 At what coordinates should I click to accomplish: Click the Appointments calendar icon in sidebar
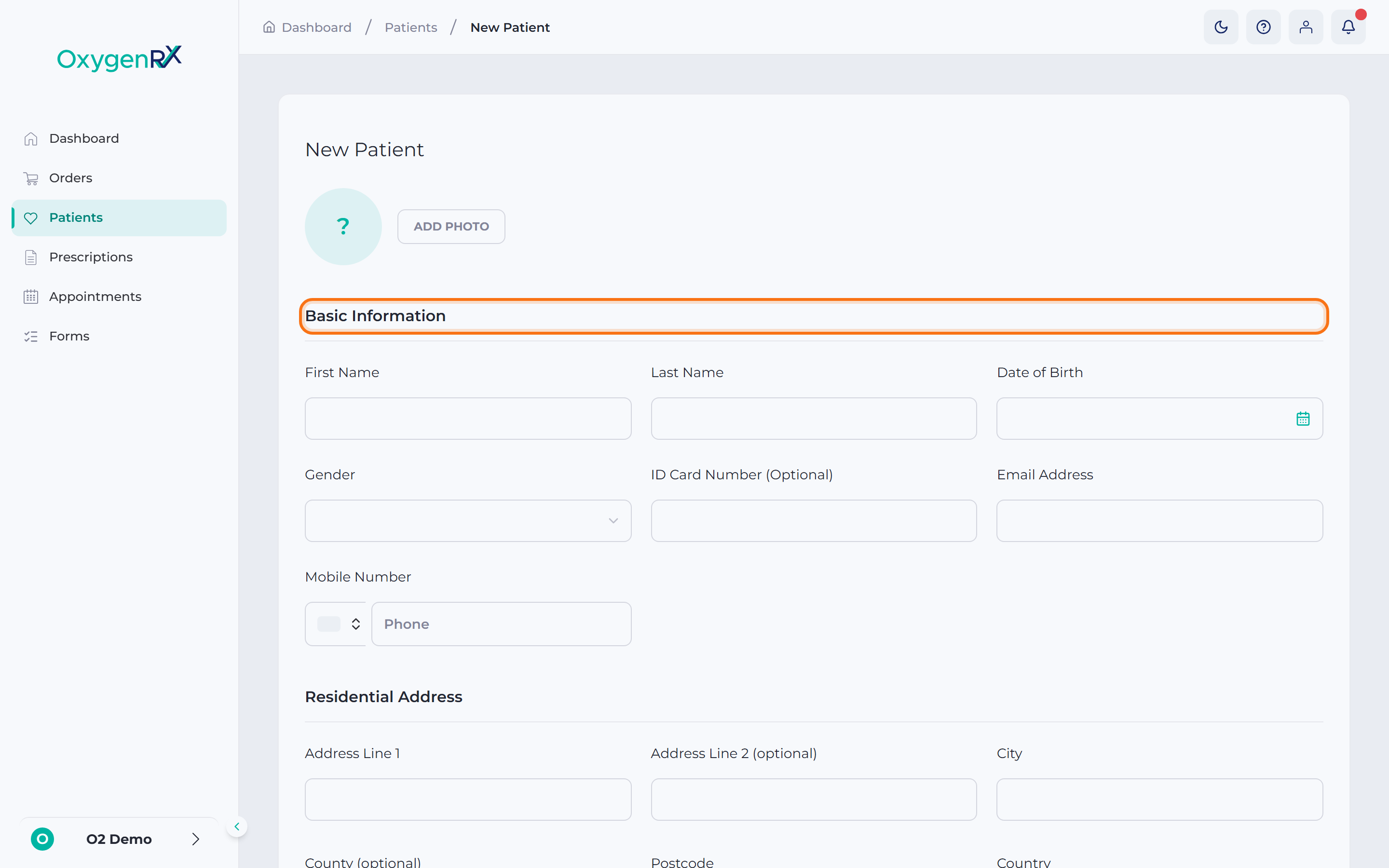[31, 297]
